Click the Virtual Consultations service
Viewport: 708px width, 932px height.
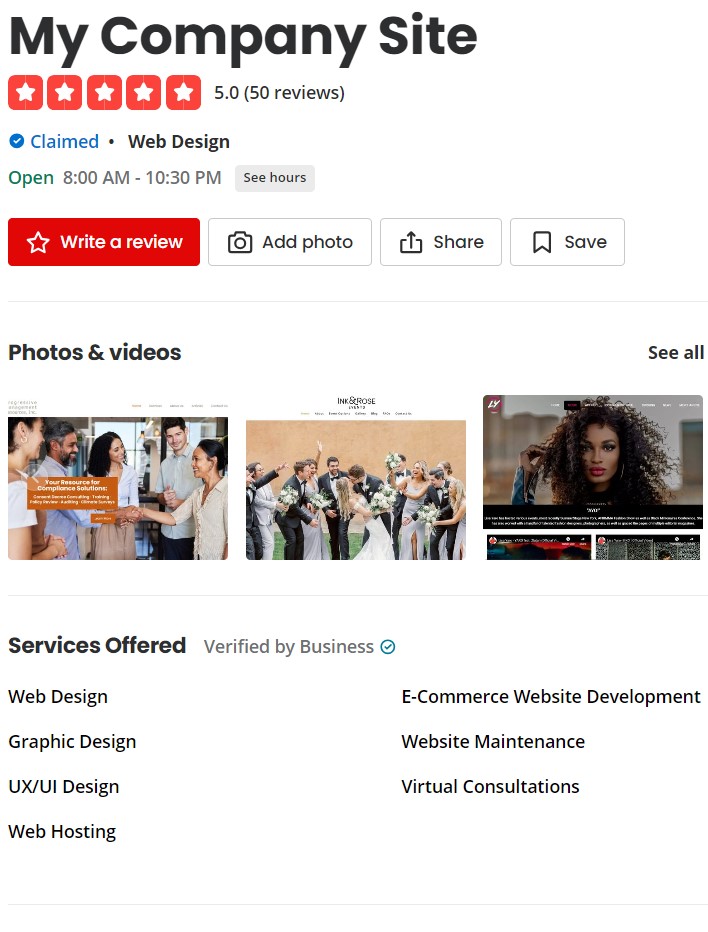(490, 786)
